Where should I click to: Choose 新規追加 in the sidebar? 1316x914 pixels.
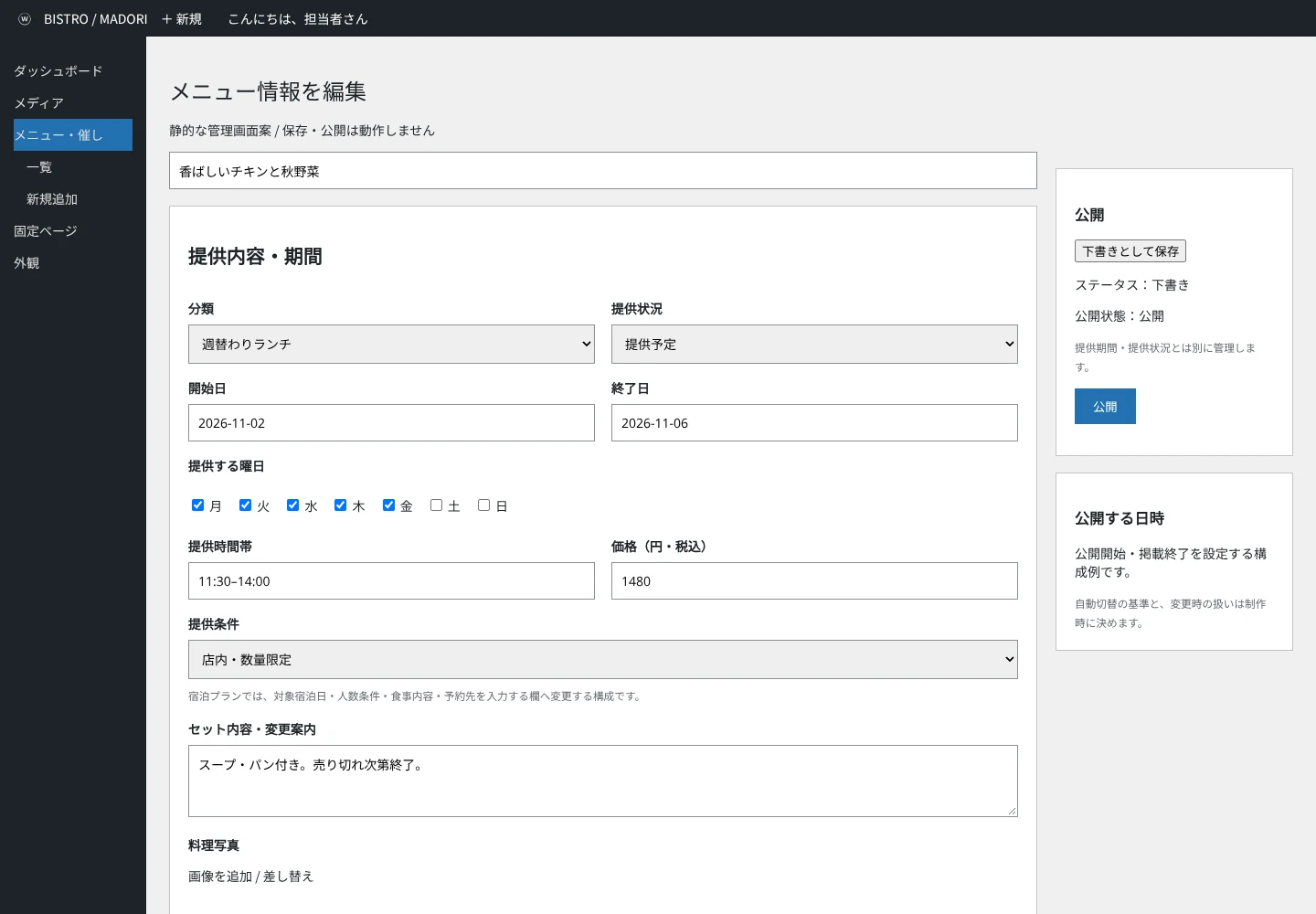point(52,199)
